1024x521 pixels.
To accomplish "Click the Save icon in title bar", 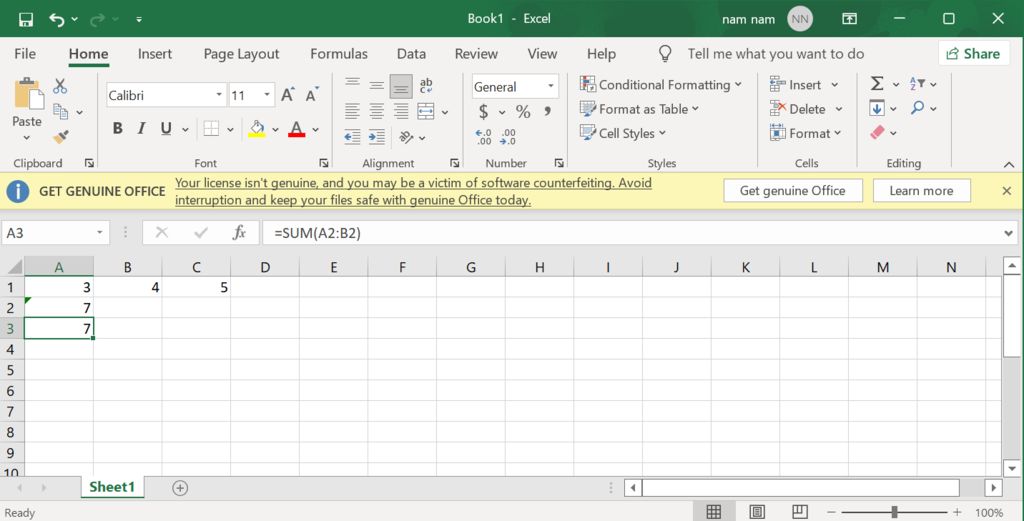I will click(x=25, y=19).
